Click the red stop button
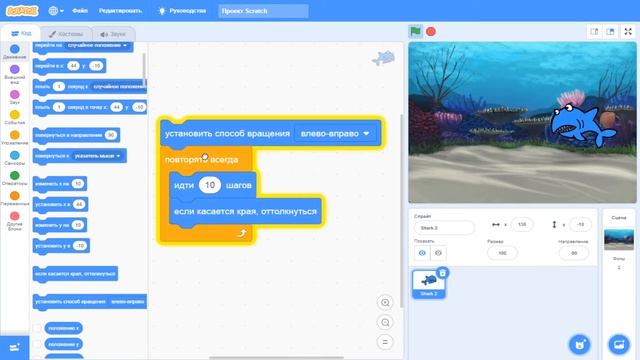The width and height of the screenshot is (640, 360). [x=431, y=31]
